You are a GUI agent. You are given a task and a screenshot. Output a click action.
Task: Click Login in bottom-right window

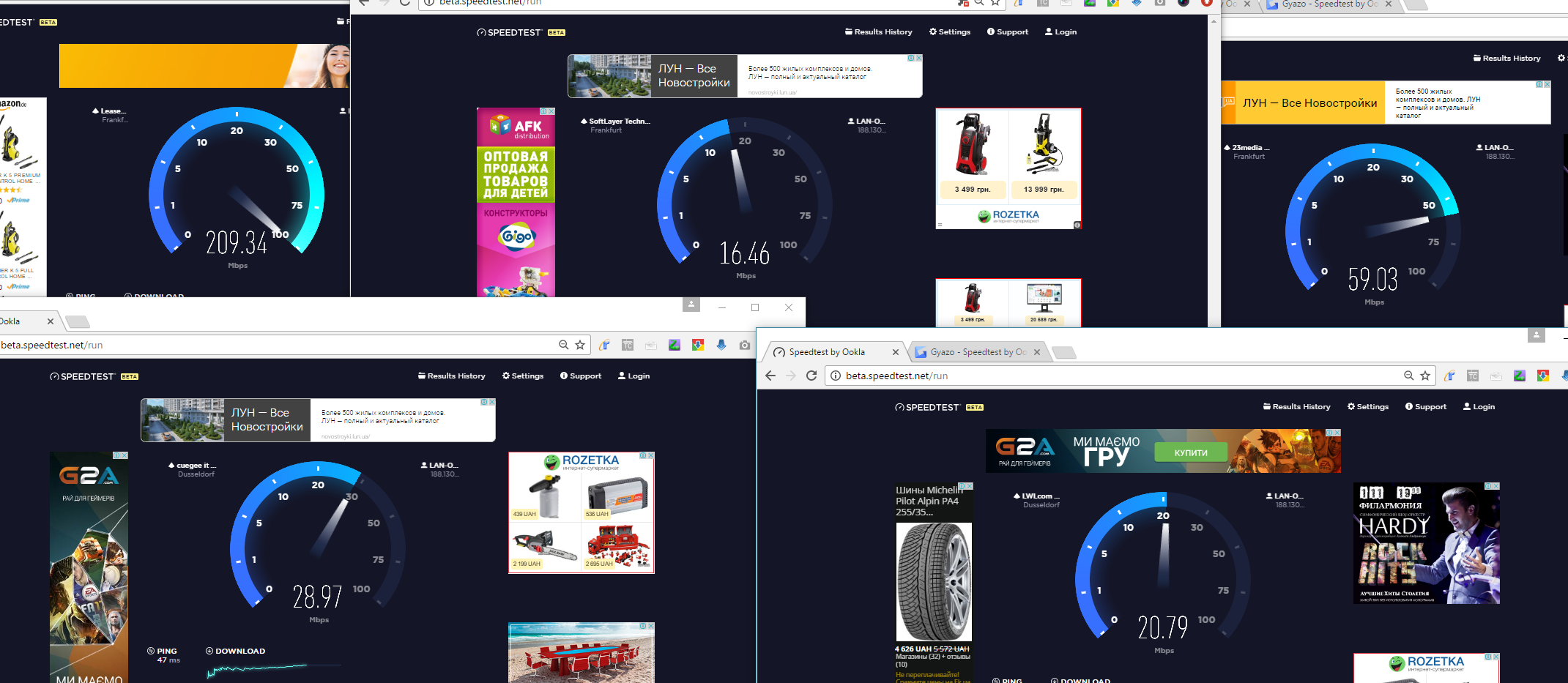1479,407
